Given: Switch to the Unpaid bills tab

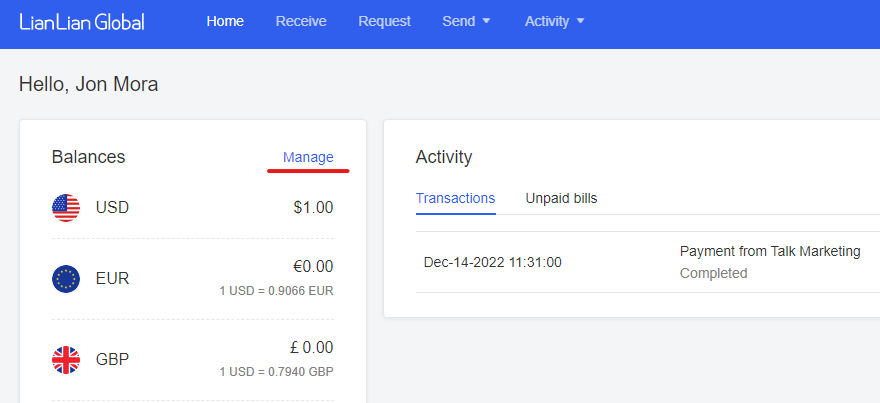Looking at the screenshot, I should 561,198.
